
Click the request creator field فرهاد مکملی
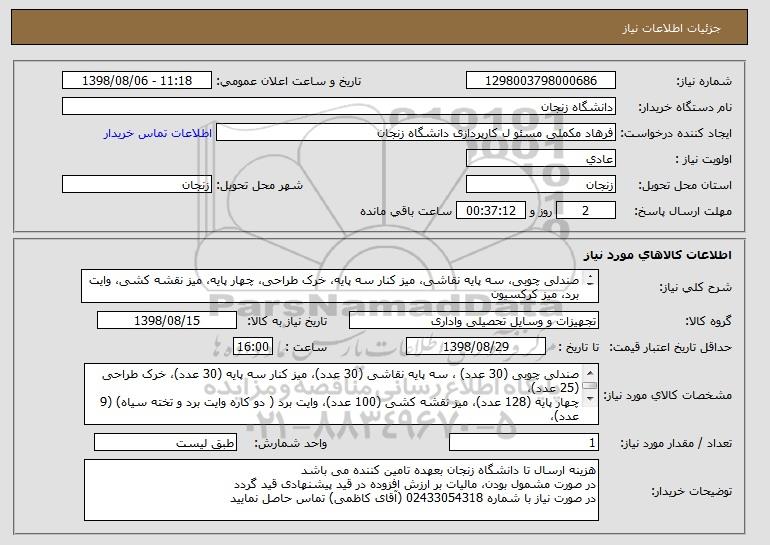[x=416, y=133]
